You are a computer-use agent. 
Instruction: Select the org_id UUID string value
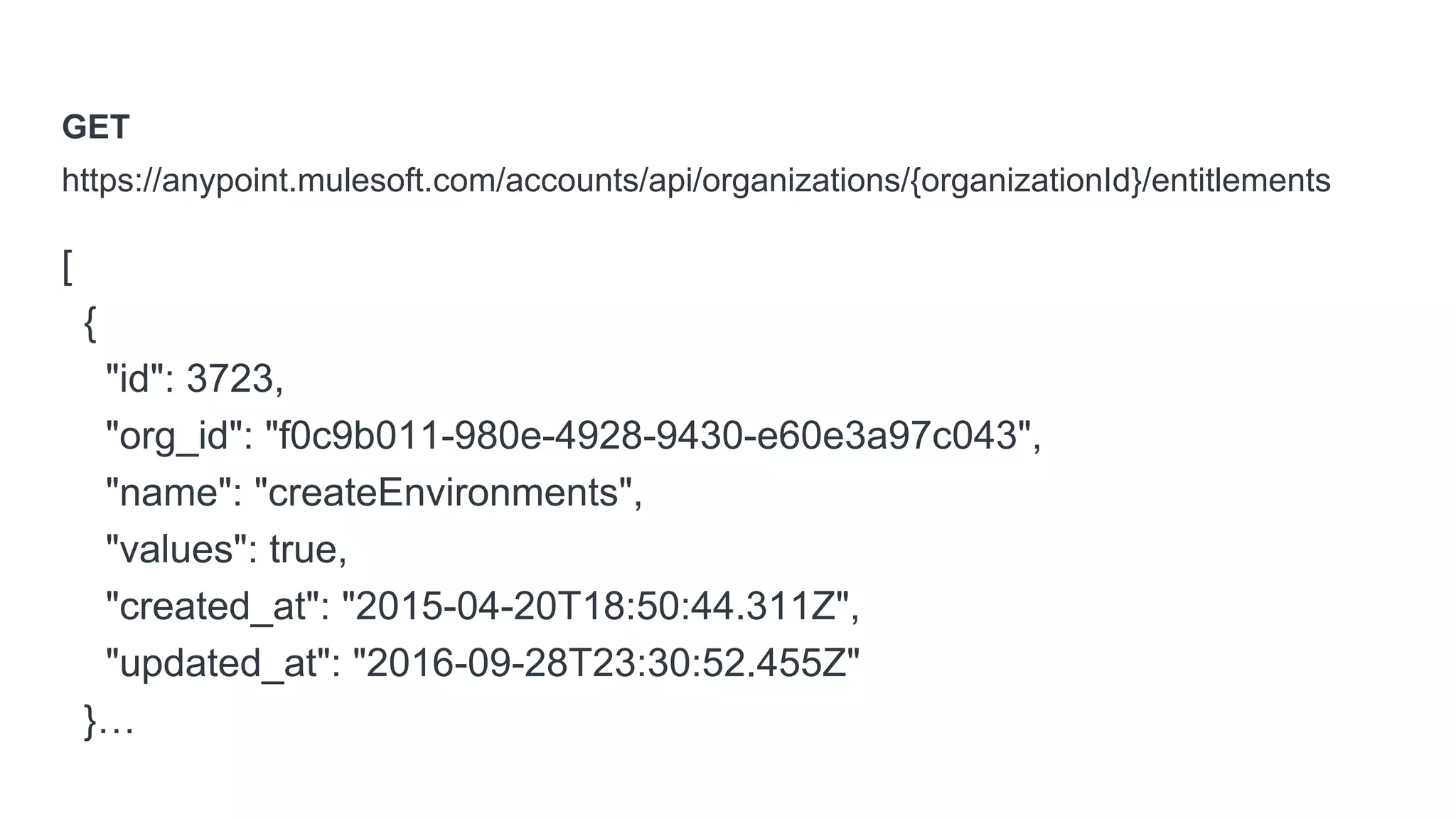point(648,435)
